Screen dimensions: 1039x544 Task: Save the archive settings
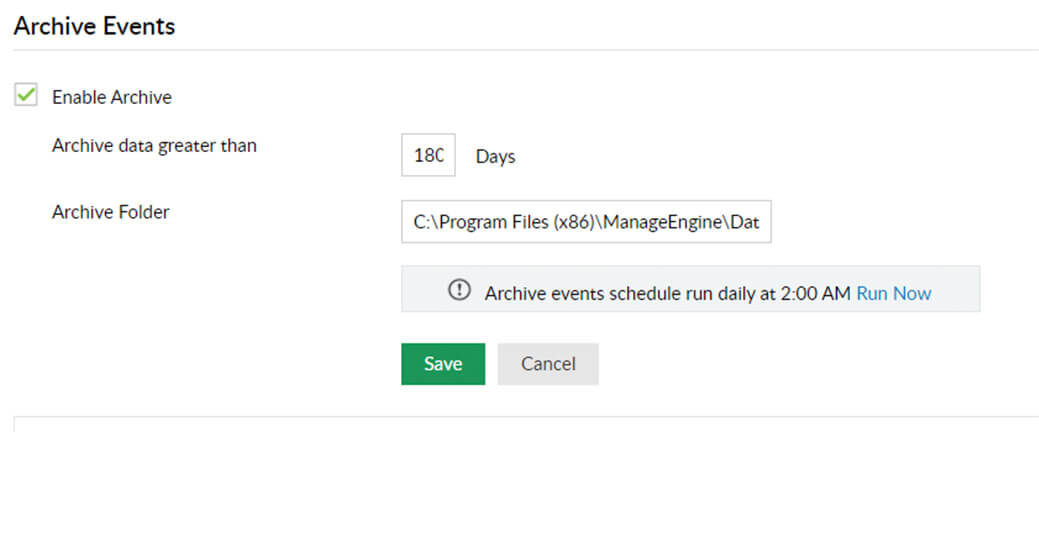pos(443,364)
